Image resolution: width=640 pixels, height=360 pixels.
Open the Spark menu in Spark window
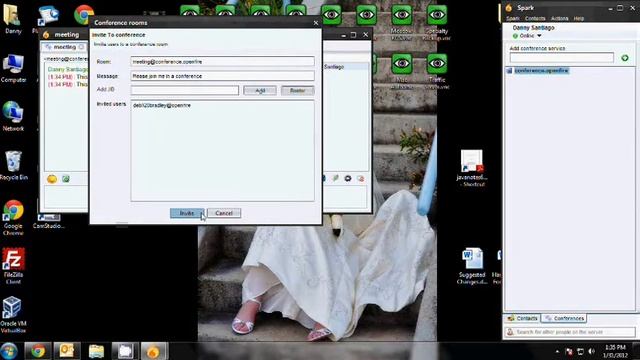tap(513, 18)
